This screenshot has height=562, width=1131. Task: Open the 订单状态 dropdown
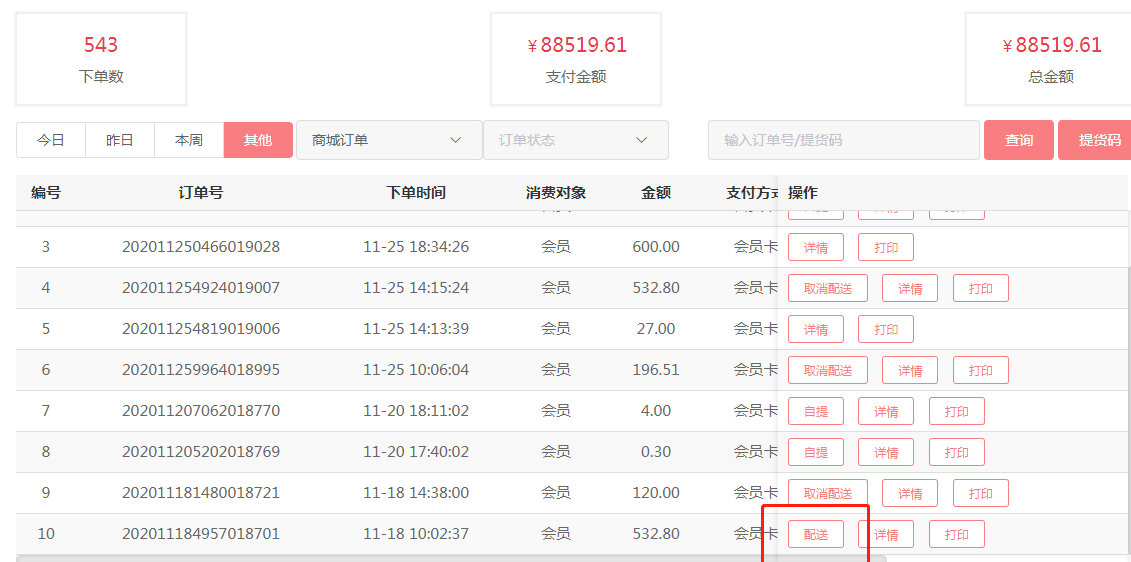tap(576, 140)
